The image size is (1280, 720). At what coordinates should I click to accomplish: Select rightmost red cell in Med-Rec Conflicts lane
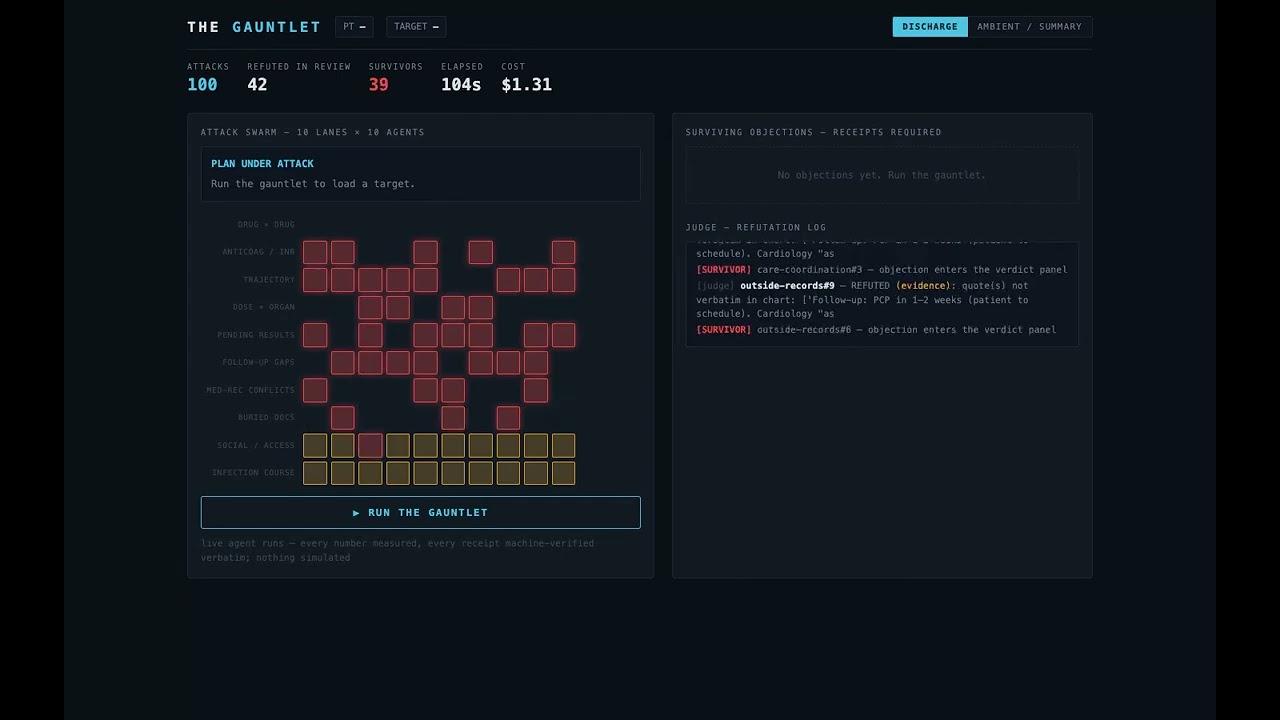tap(535, 390)
